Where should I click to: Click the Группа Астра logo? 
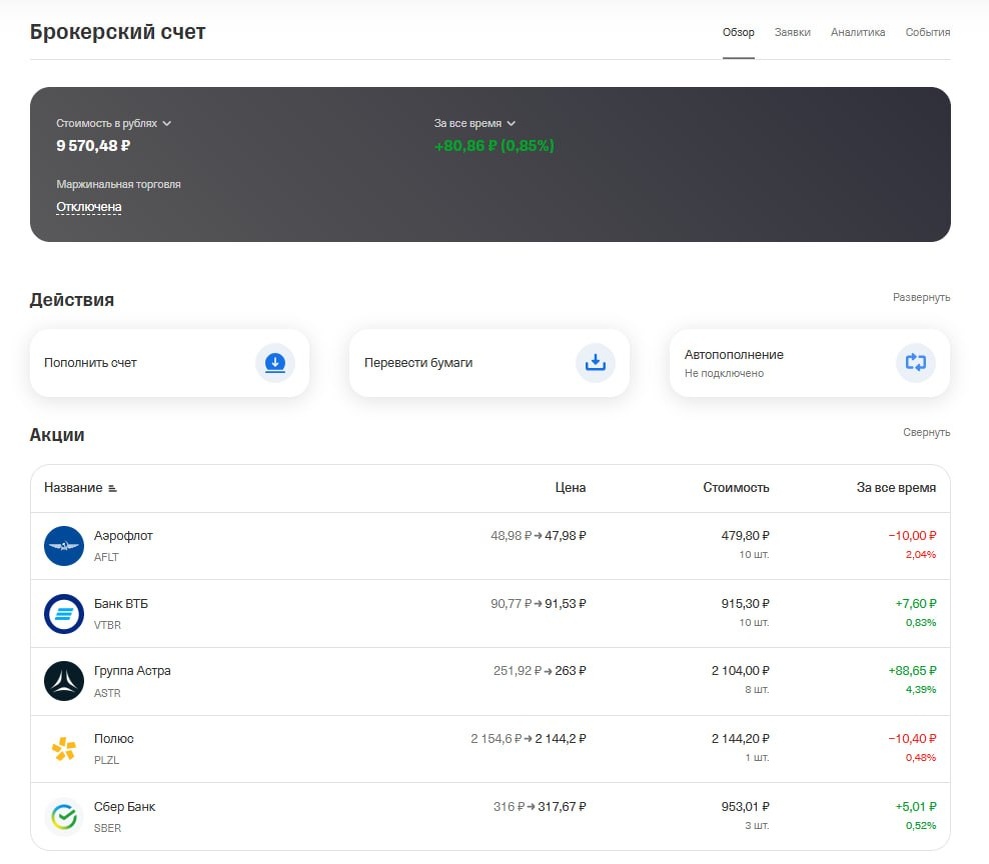point(64,681)
